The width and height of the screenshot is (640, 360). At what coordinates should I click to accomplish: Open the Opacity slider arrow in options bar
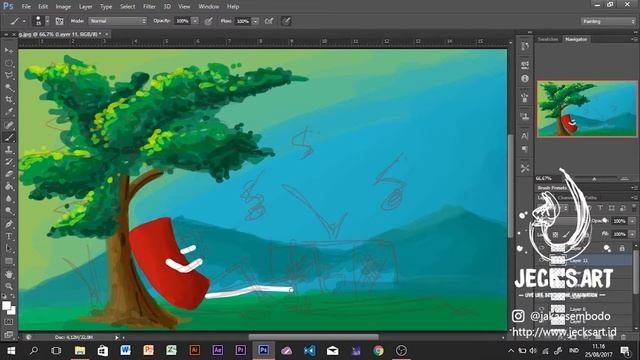coord(195,21)
